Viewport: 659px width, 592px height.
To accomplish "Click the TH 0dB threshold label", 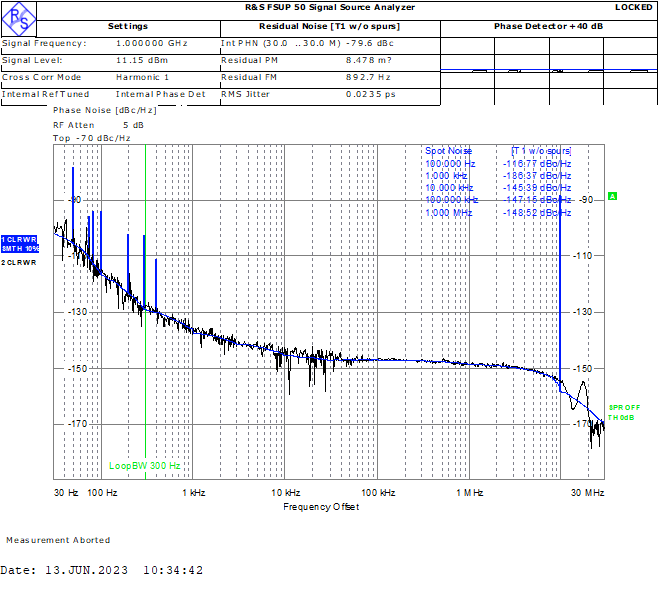I will click(x=621, y=418).
